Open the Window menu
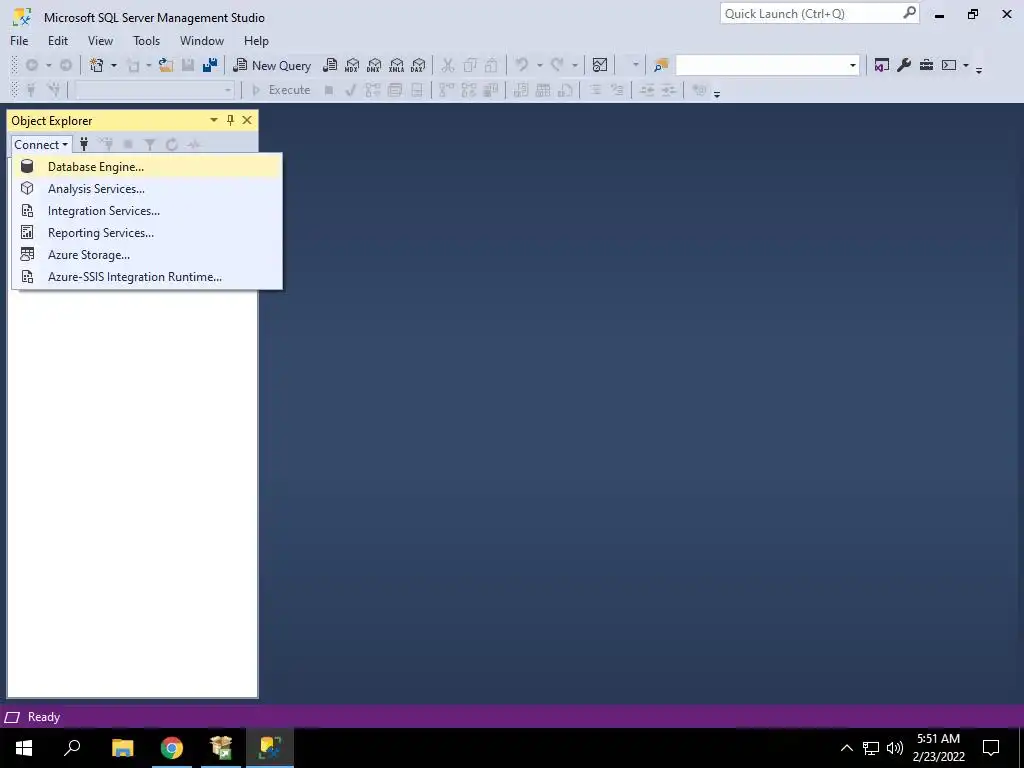This screenshot has width=1024, height=768. (x=202, y=40)
